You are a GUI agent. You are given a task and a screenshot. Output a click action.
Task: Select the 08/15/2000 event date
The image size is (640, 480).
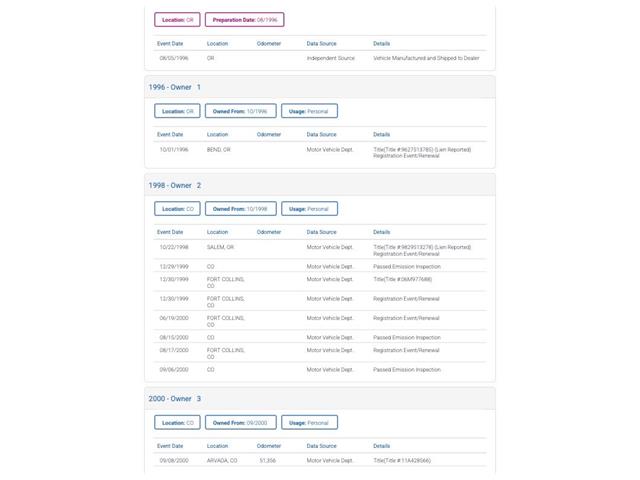click(x=174, y=337)
